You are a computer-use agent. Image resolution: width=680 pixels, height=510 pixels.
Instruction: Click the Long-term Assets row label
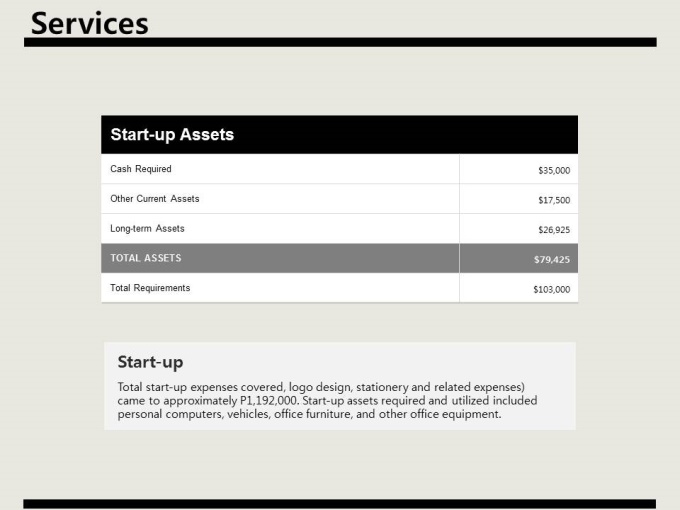click(147, 229)
